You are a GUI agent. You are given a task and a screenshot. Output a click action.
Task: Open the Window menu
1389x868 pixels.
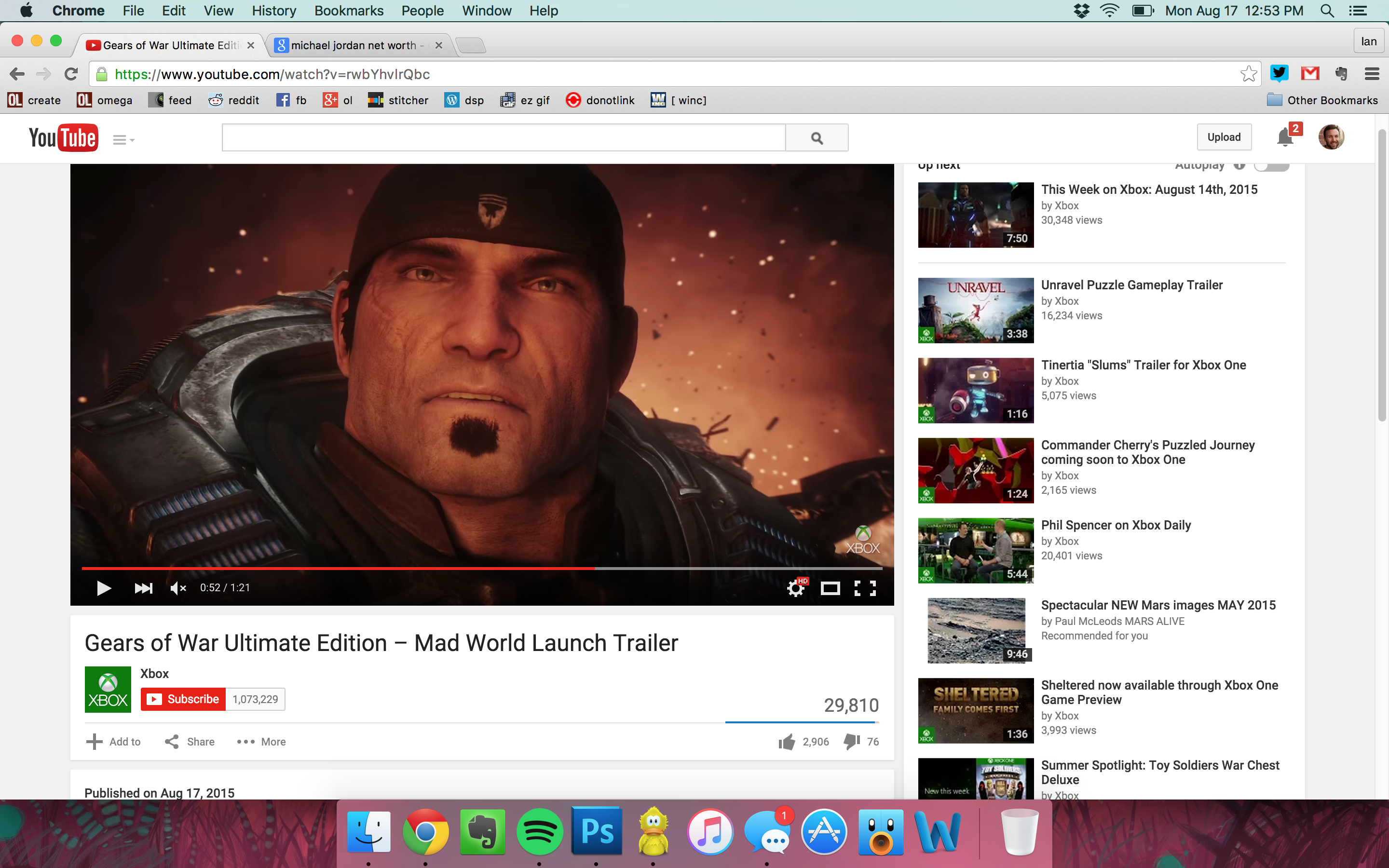tap(486, 11)
